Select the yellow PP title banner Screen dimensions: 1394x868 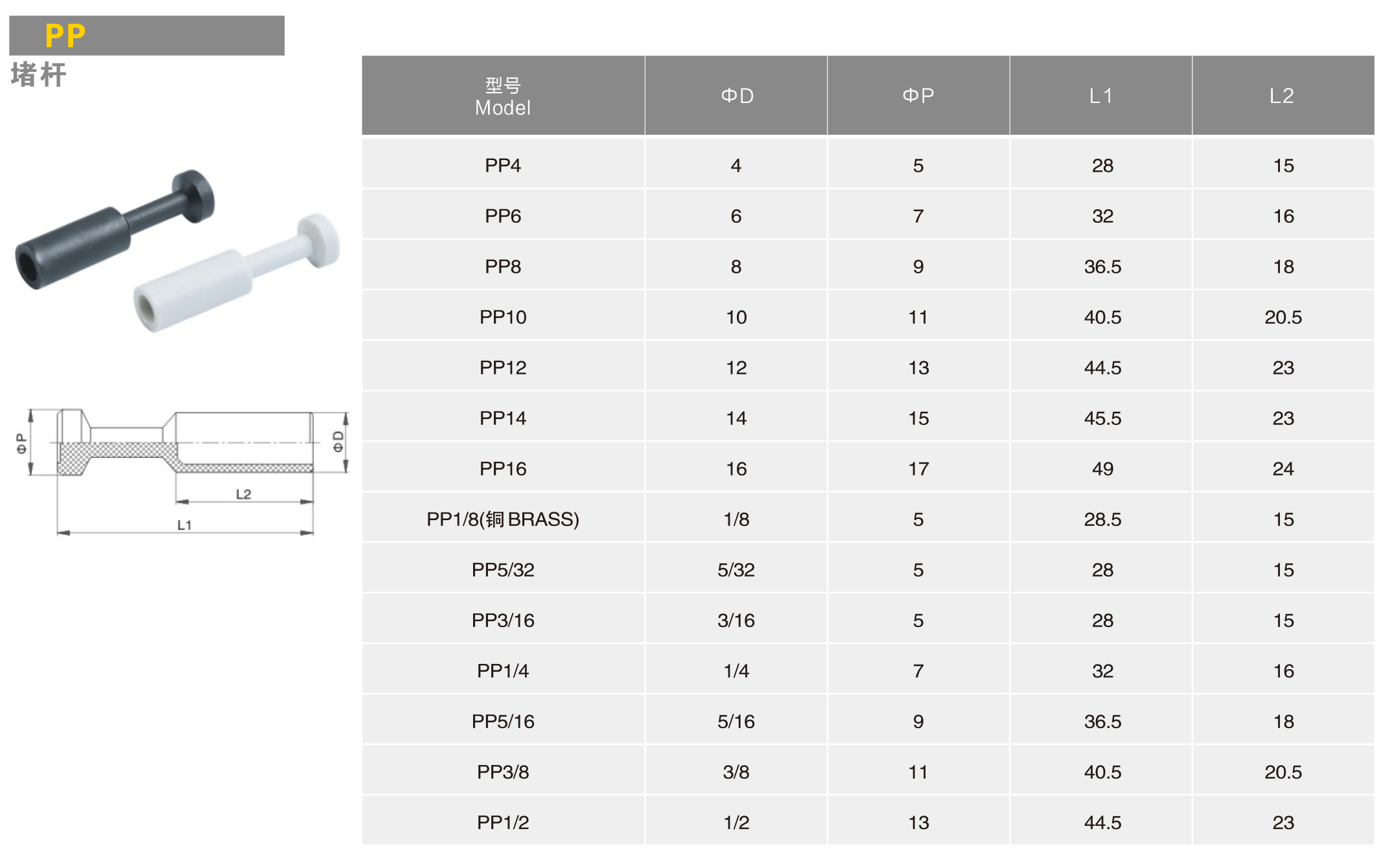pos(146,36)
